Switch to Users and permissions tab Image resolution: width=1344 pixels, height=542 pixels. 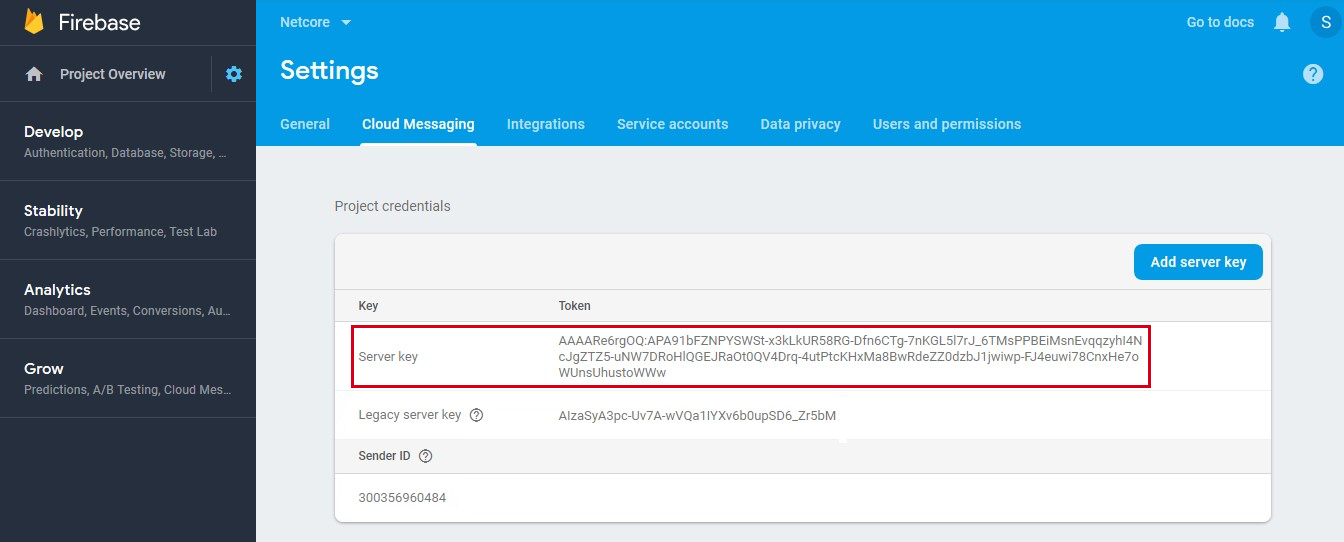click(x=947, y=124)
